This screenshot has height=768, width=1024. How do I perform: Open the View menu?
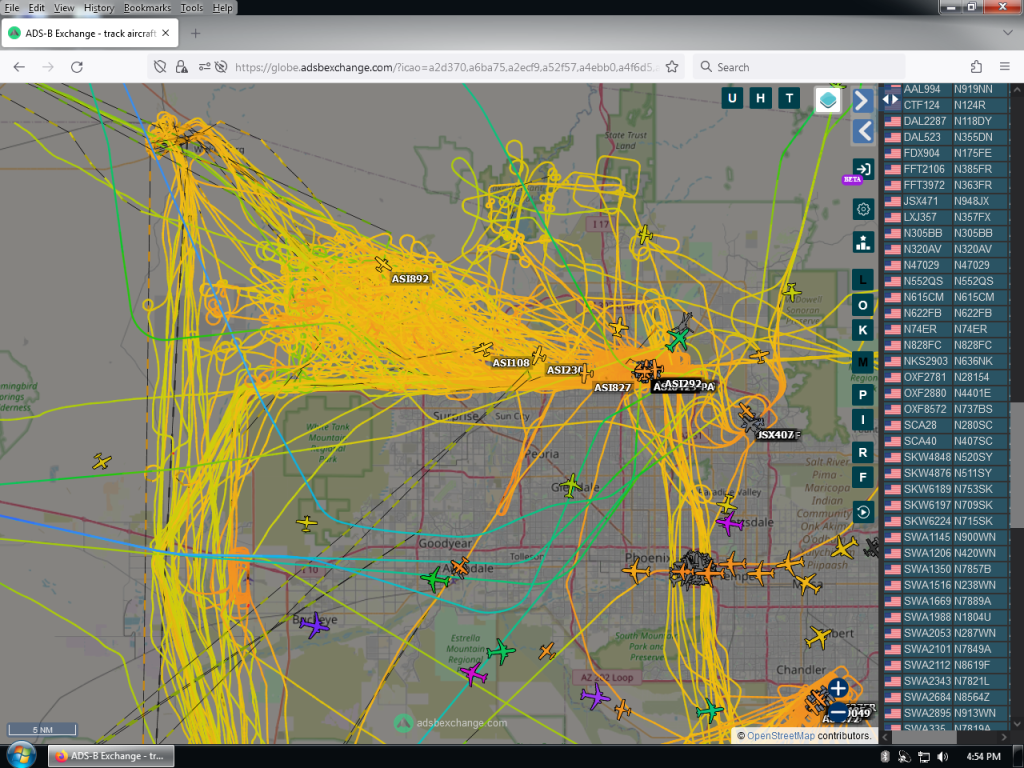(x=63, y=8)
